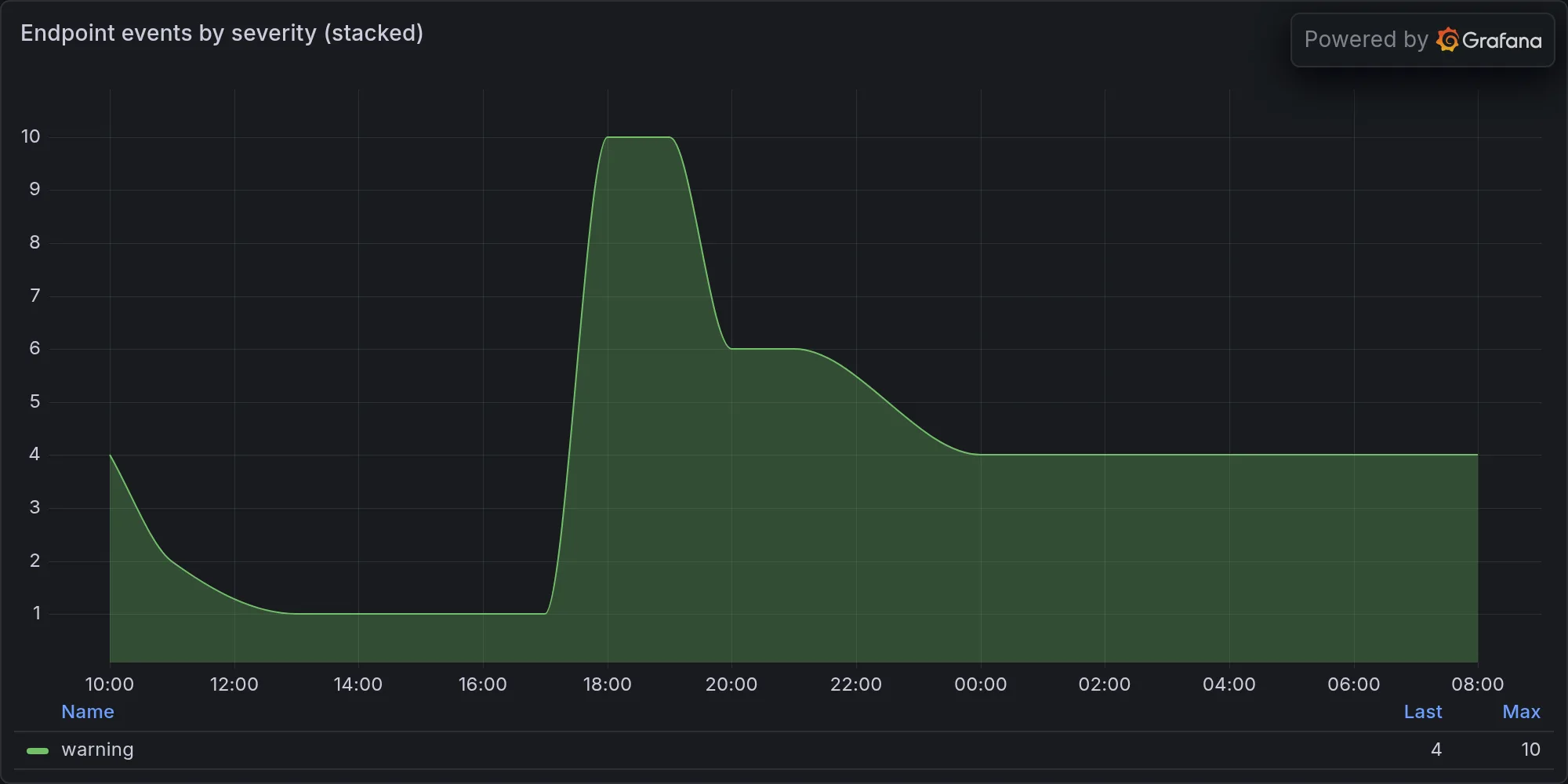Click the warning Max value 10
The width and height of the screenshot is (1568, 784).
(1530, 750)
